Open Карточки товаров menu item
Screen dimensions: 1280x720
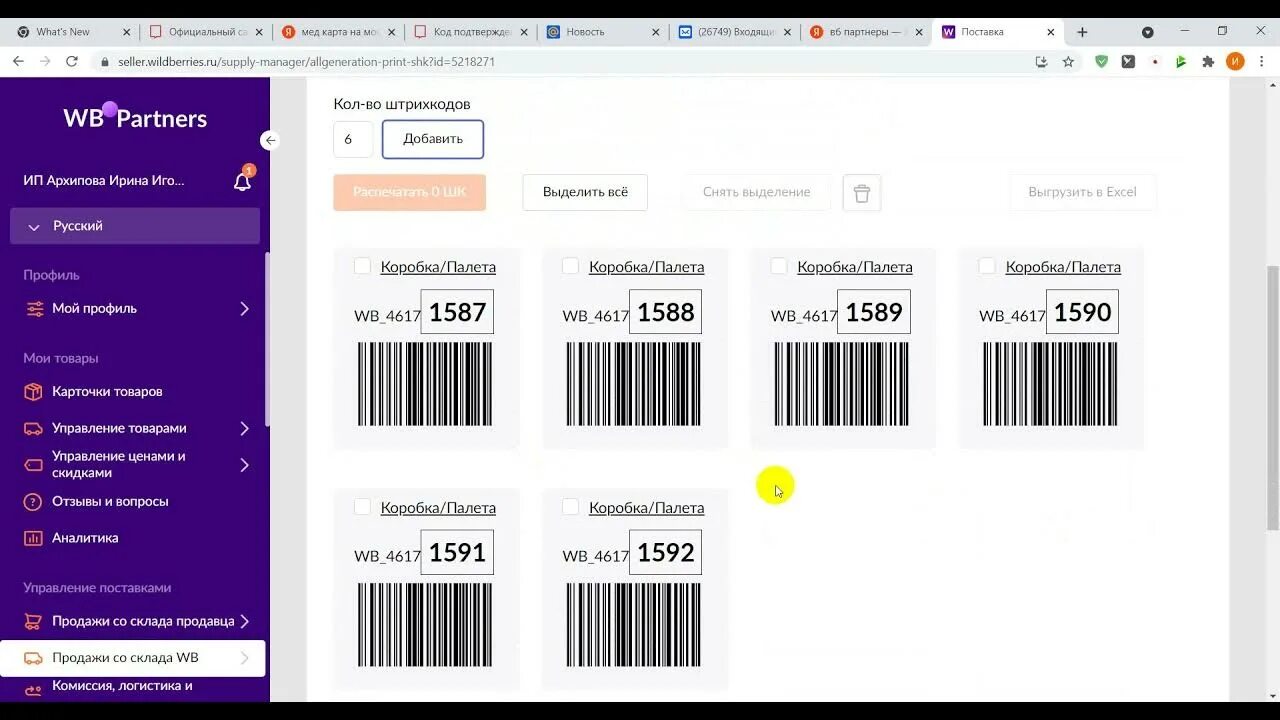tap(107, 391)
